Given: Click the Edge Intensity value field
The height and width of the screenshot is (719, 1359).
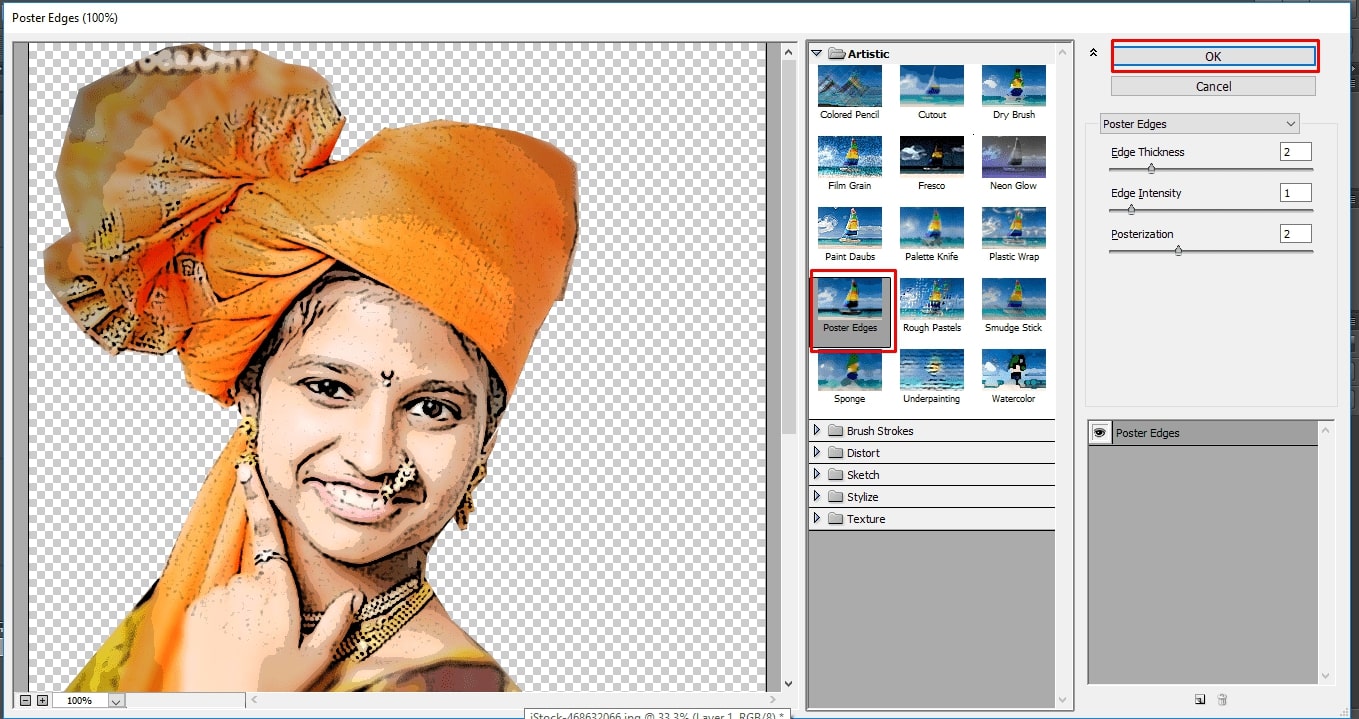Looking at the screenshot, I should coord(1295,193).
